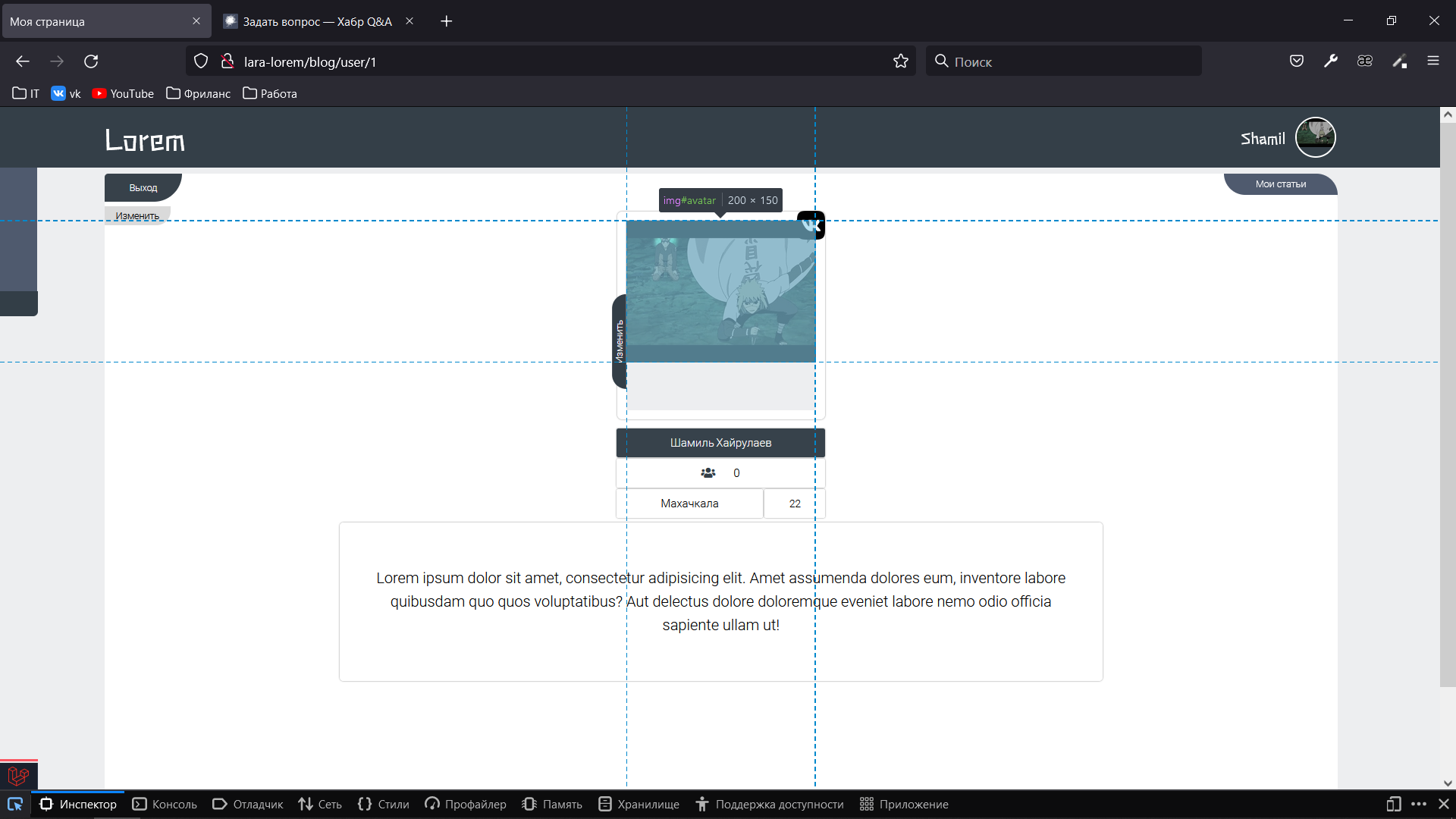Switch to Поддержка доступности tab

tap(770, 805)
